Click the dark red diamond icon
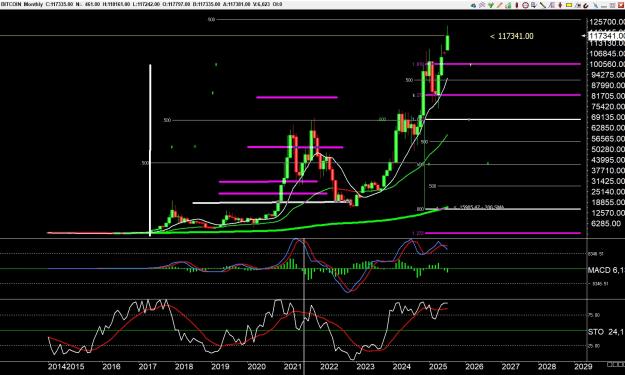The width and height of the screenshot is (625, 375). 560,5
